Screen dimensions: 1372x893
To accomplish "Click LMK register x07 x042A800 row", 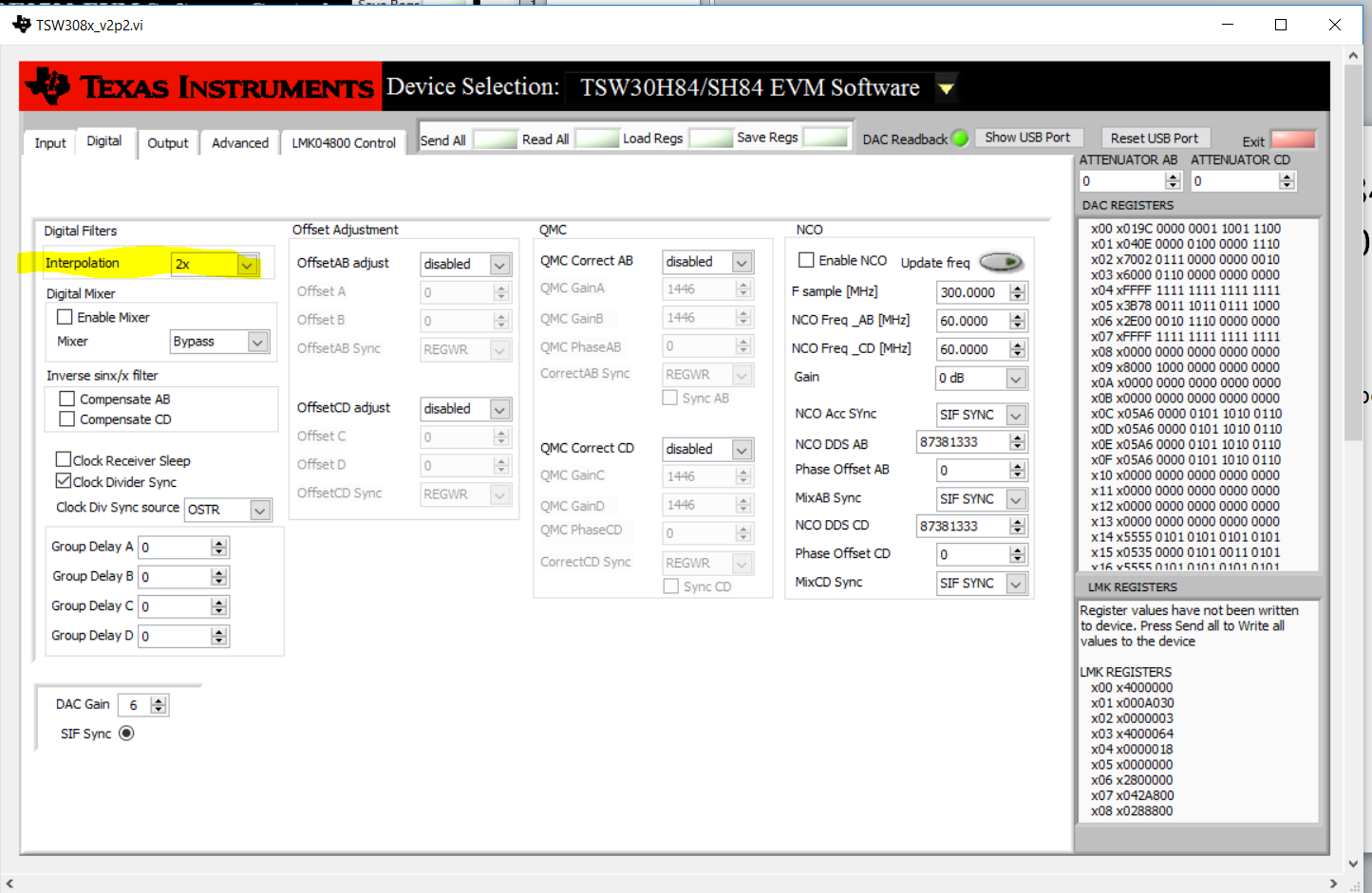I will (1132, 795).
